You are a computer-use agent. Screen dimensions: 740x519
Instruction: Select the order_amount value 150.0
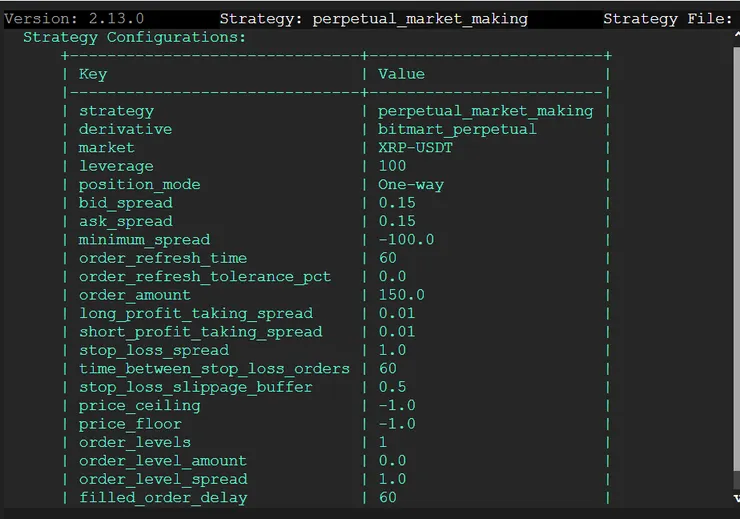pyautogui.click(x=401, y=295)
